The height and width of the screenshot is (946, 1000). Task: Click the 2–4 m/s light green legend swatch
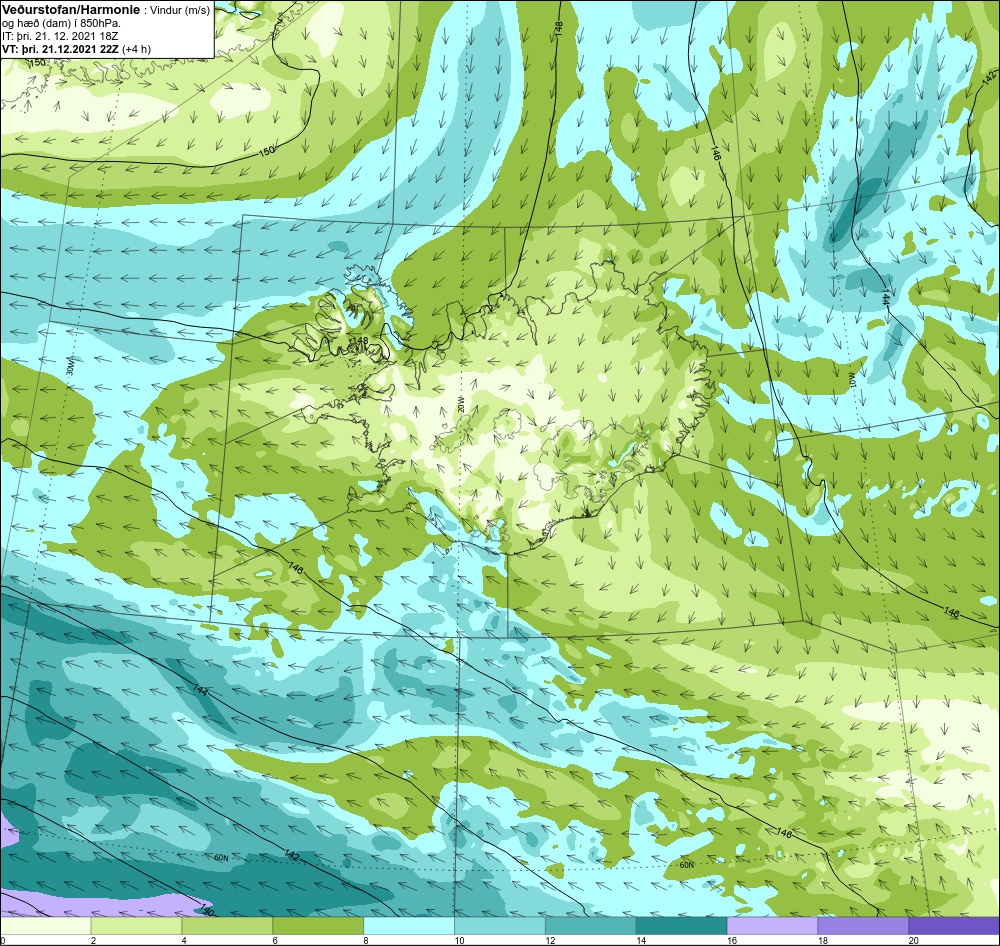coord(136,925)
